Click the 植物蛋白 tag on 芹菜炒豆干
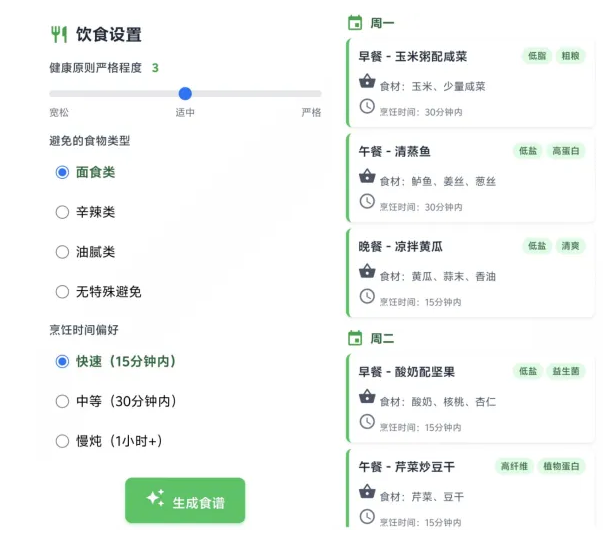Image resolution: width=613 pixels, height=539 pixels. pyautogui.click(x=562, y=466)
